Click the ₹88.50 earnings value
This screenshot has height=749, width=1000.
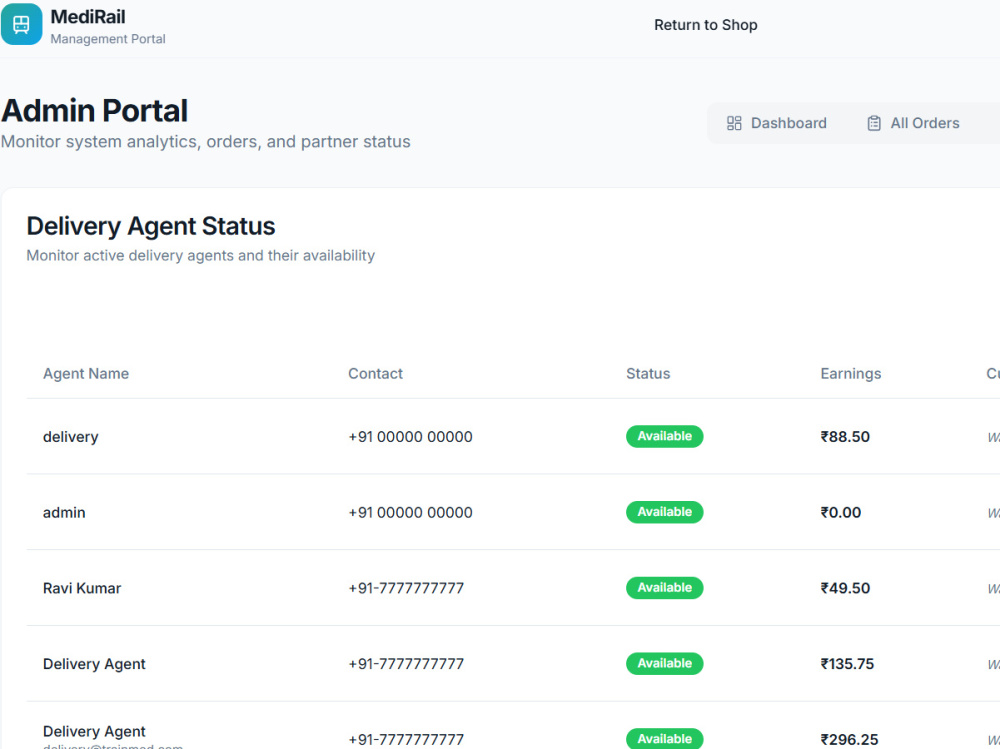845,437
